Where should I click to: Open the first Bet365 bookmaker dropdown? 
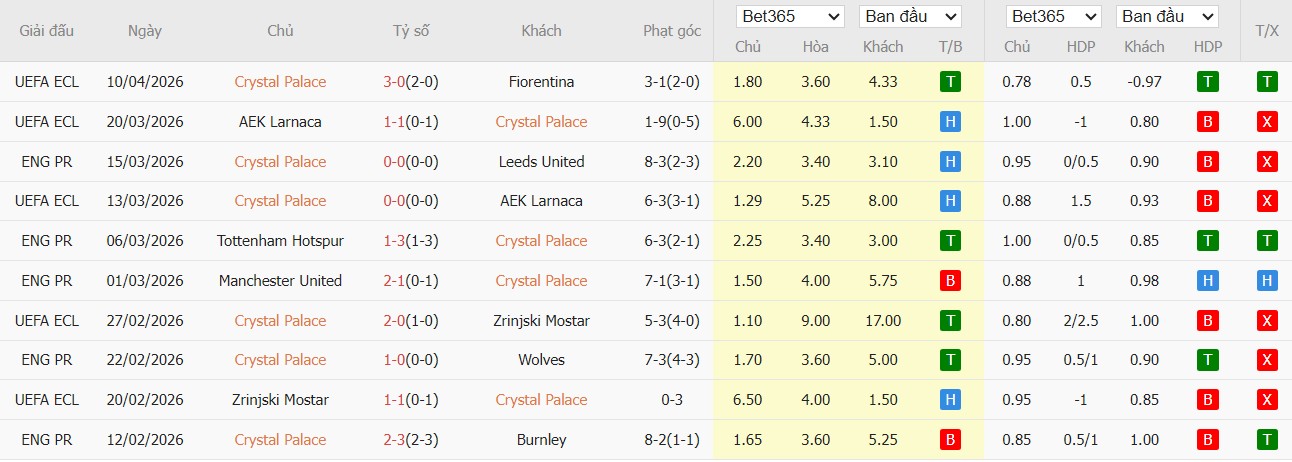point(789,17)
